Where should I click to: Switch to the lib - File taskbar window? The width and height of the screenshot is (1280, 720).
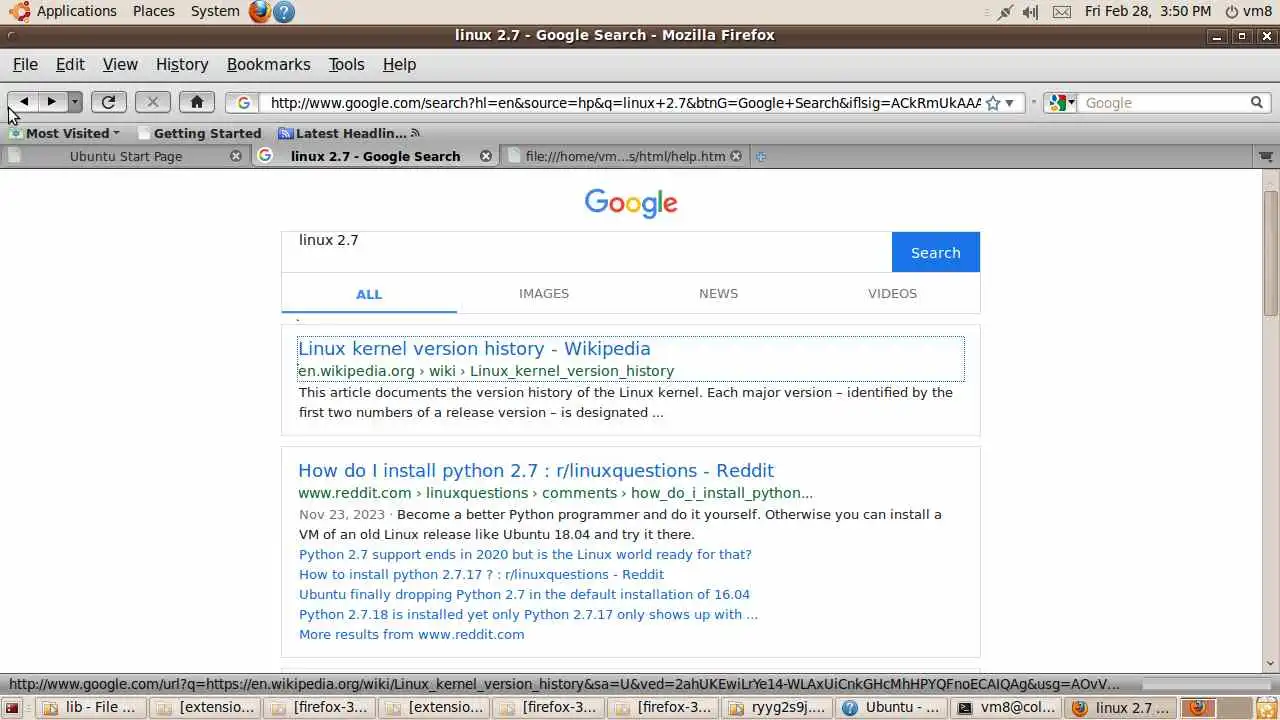coord(91,708)
